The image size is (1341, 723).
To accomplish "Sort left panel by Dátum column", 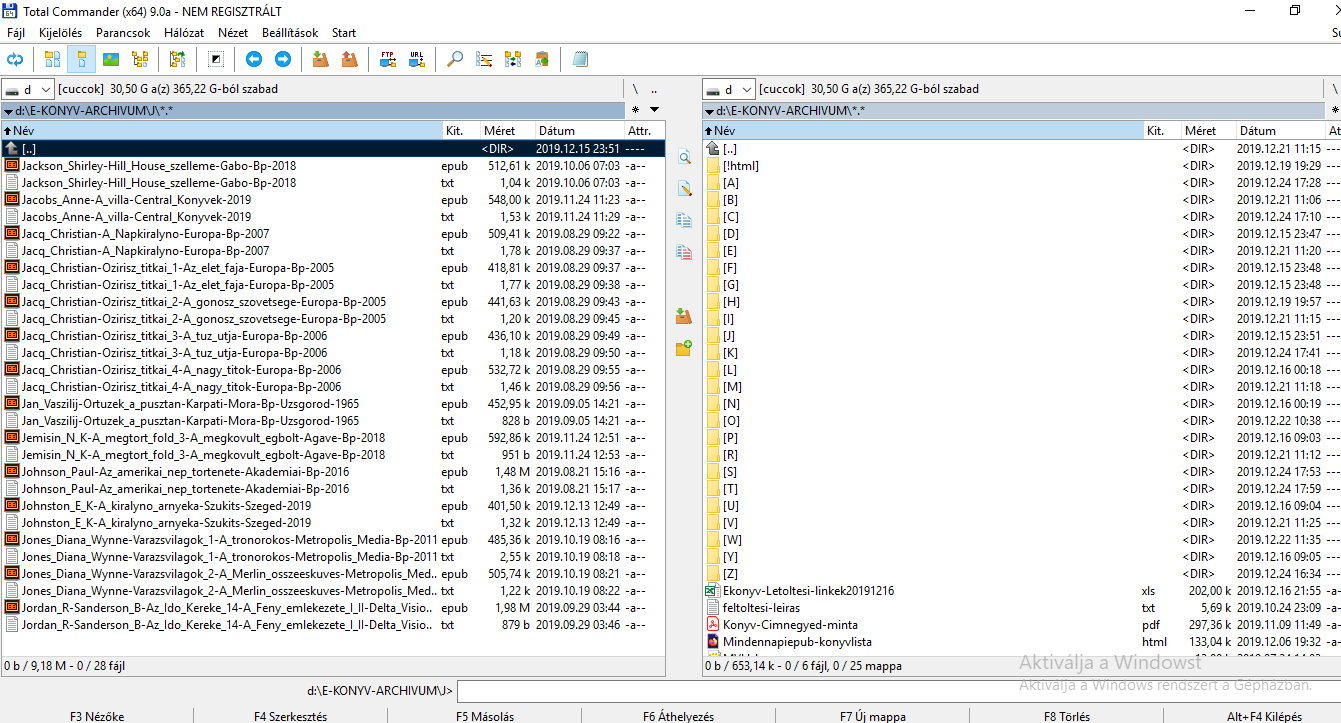I will tap(580, 131).
